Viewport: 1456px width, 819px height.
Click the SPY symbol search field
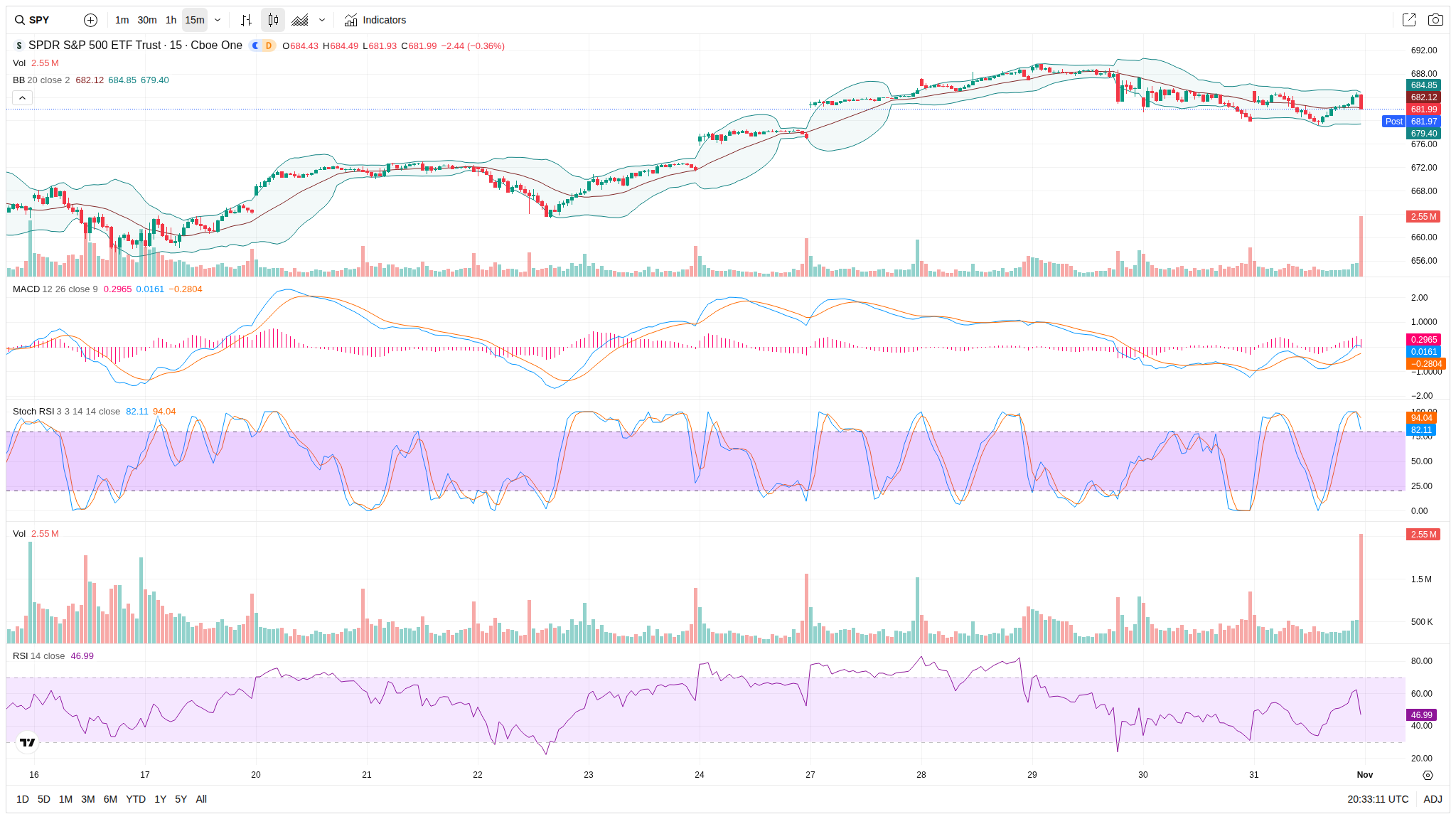point(39,20)
